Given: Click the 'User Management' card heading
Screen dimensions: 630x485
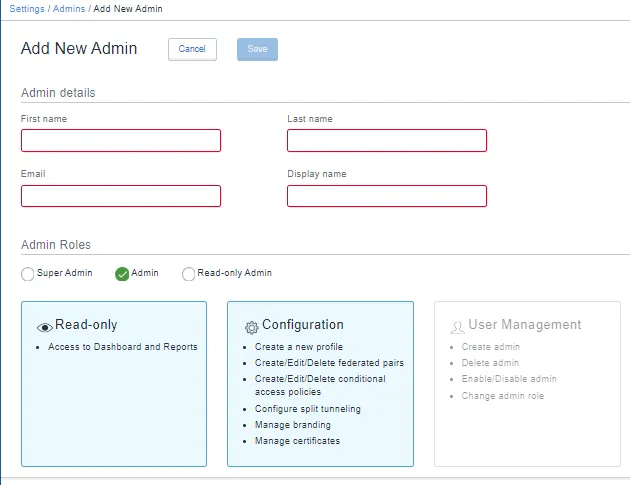Looking at the screenshot, I should tap(524, 324).
